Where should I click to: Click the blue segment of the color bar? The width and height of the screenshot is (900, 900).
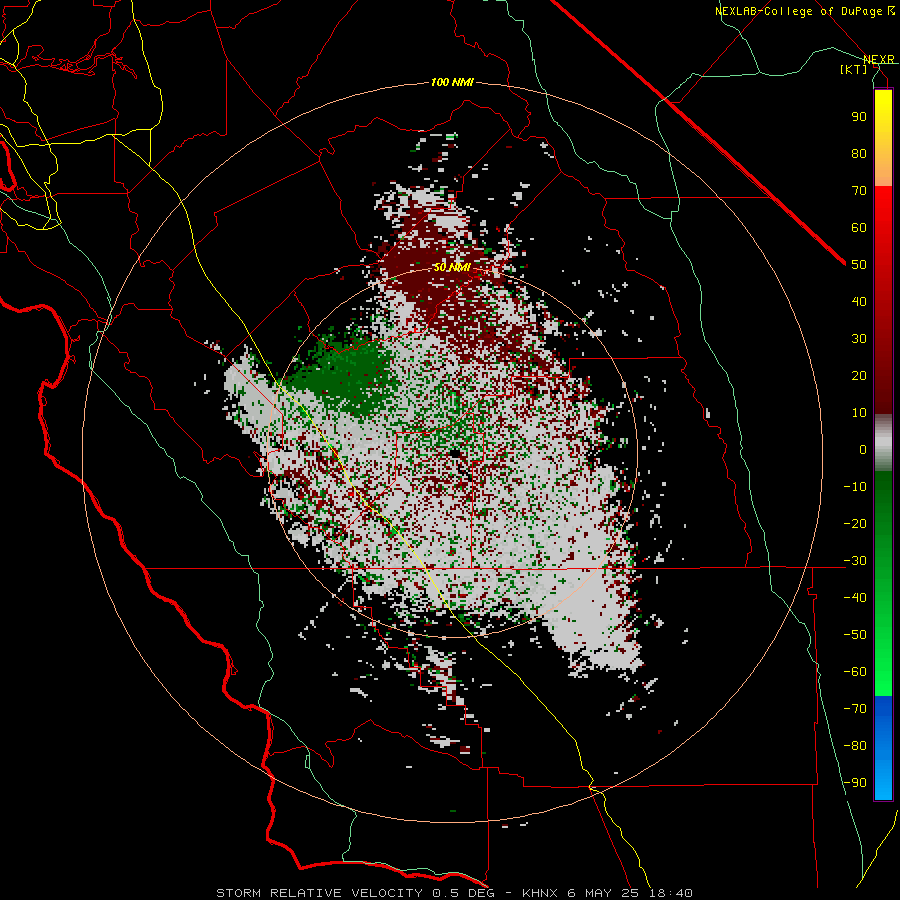pyautogui.click(x=883, y=747)
